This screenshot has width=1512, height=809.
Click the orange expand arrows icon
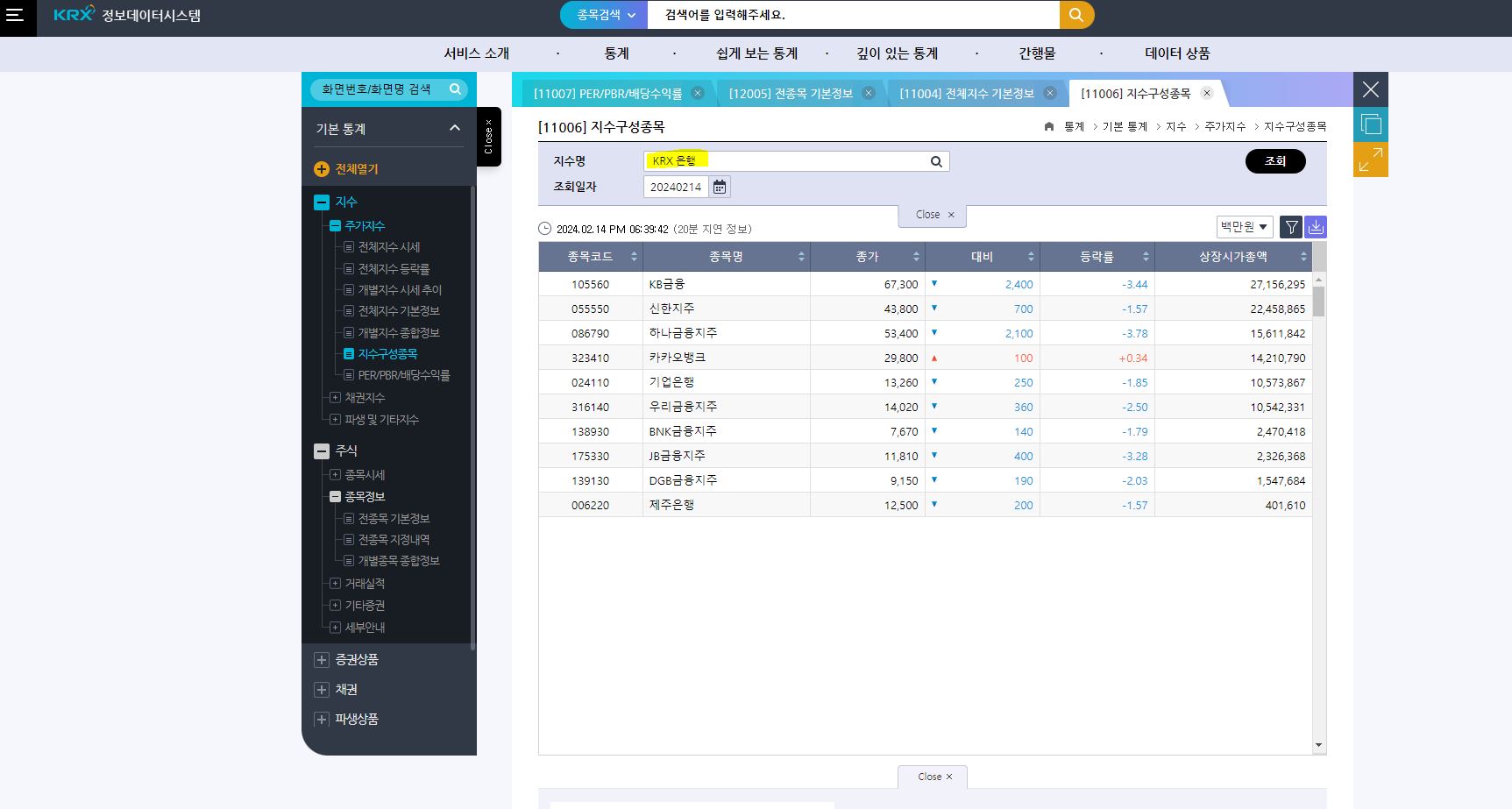coord(1371,160)
